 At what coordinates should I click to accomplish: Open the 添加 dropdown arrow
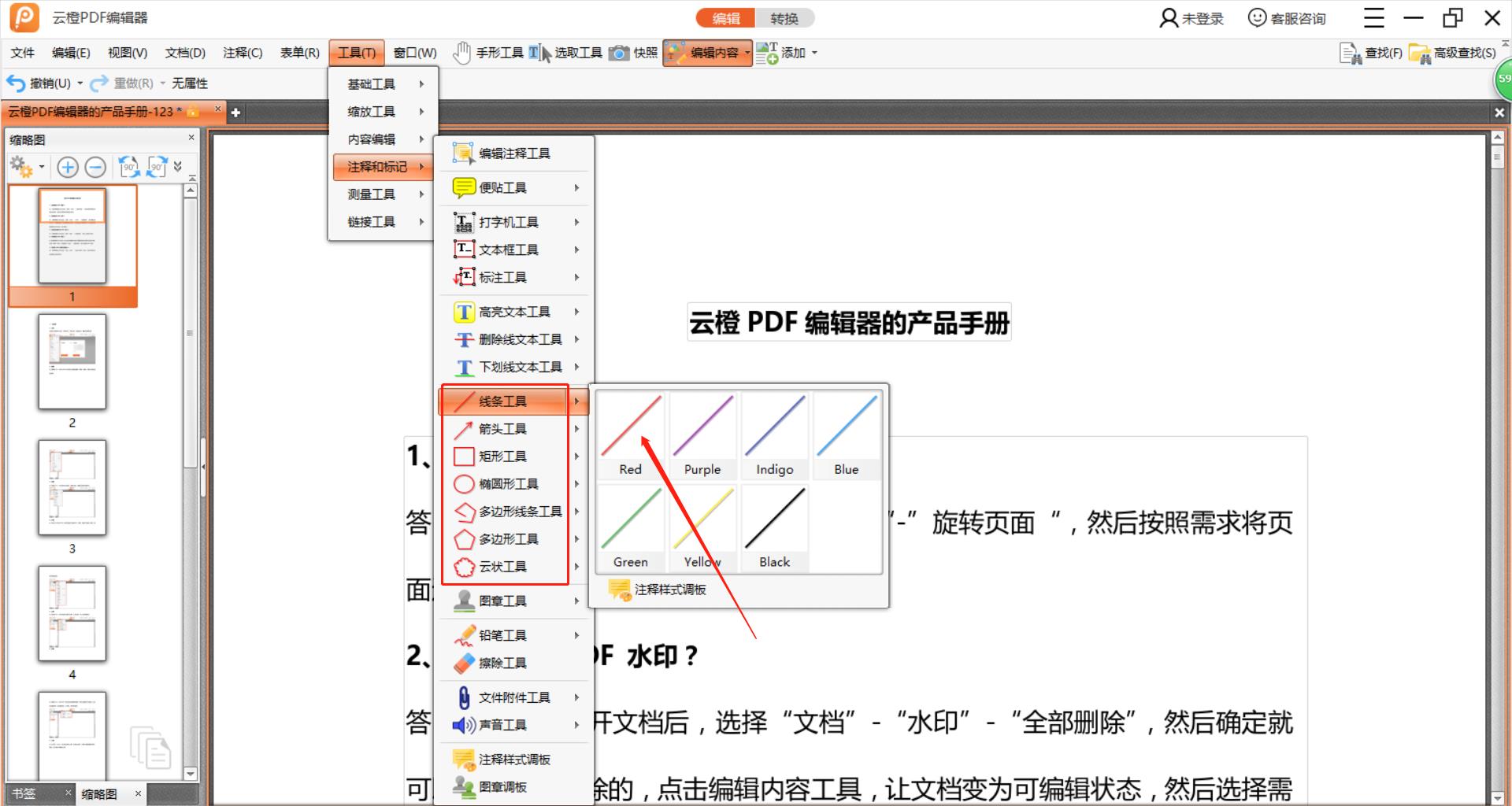(816, 53)
